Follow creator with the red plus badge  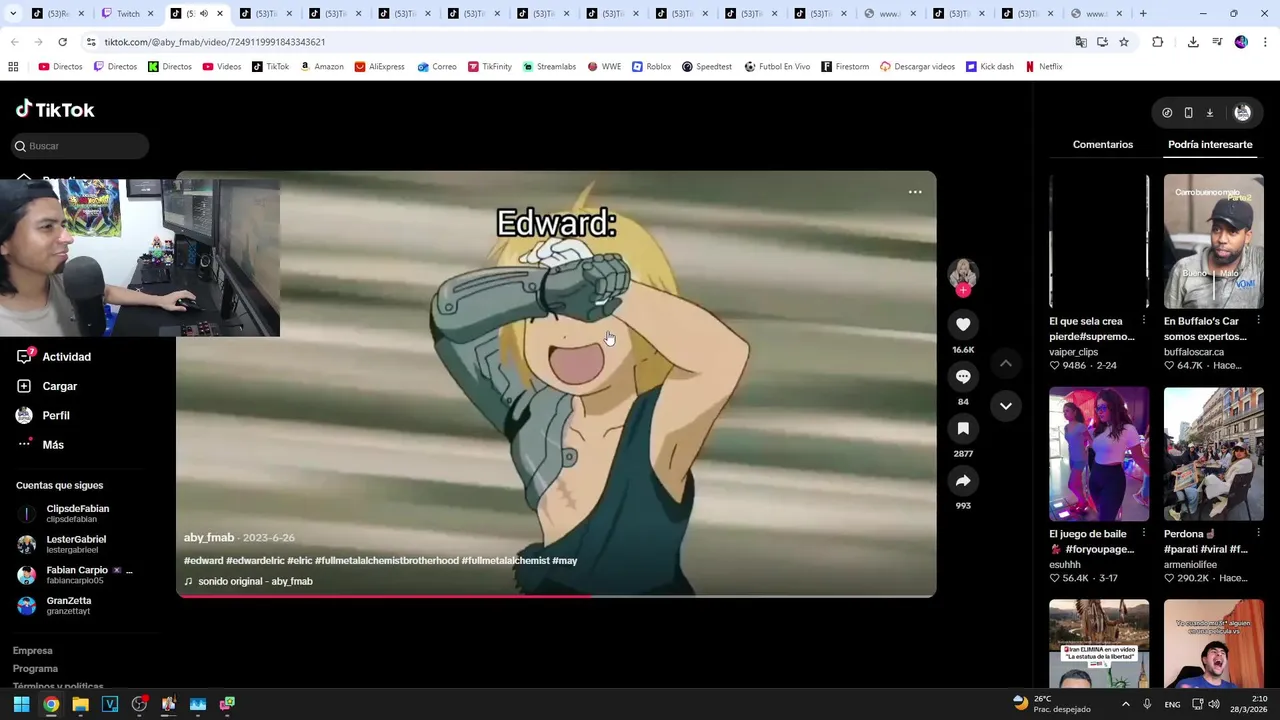(963, 291)
